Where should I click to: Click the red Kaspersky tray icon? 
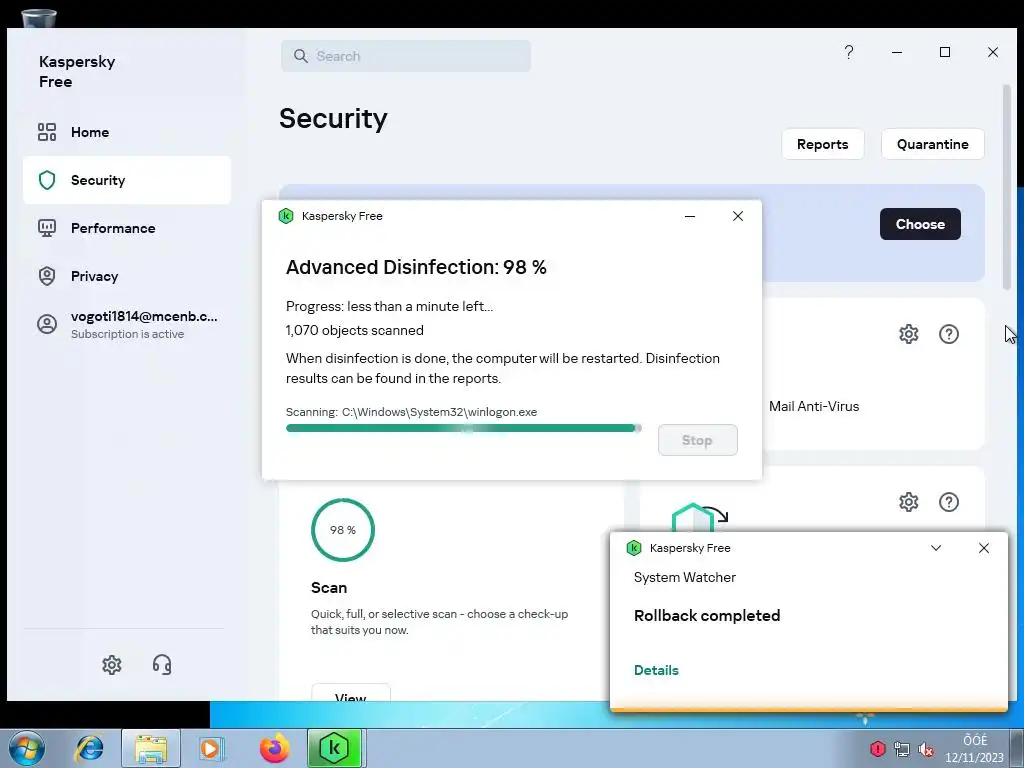pyautogui.click(x=877, y=748)
